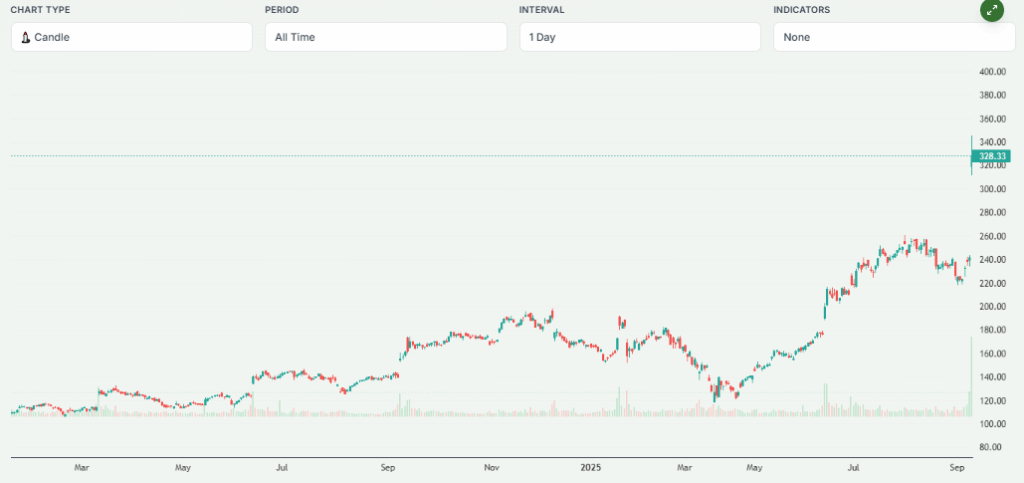Click the PERIOD heading label

click(x=281, y=9)
